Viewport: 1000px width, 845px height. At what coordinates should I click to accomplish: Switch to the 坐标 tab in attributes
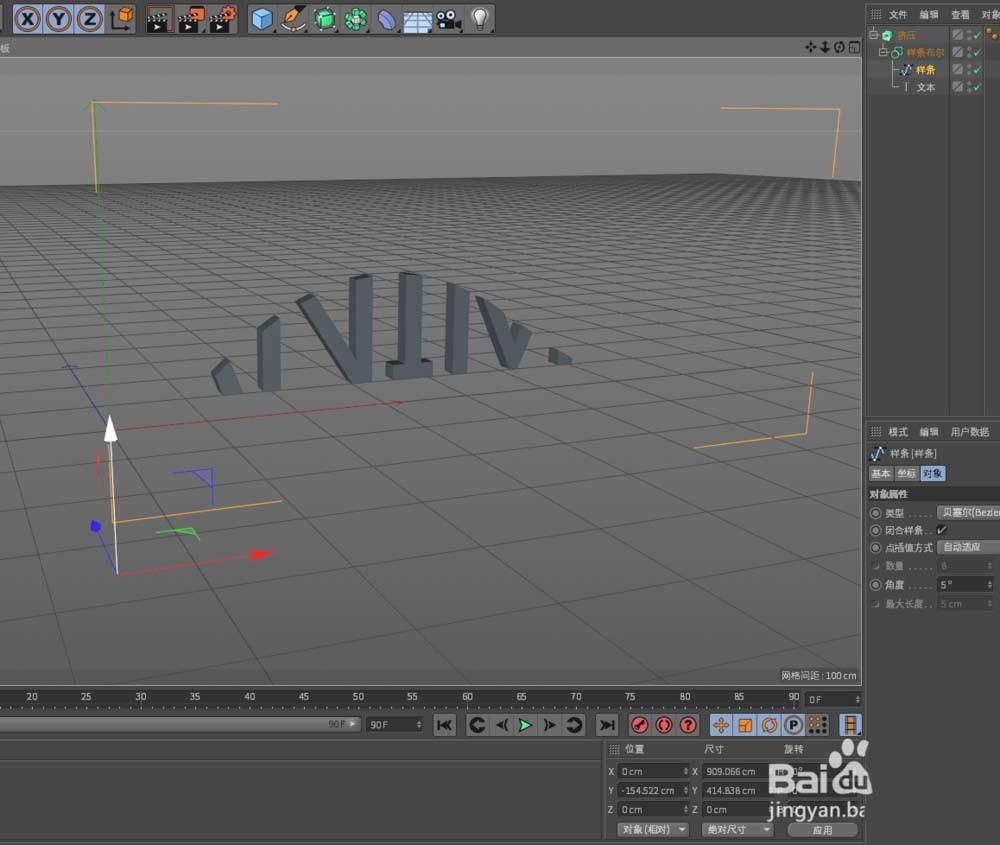click(904, 473)
